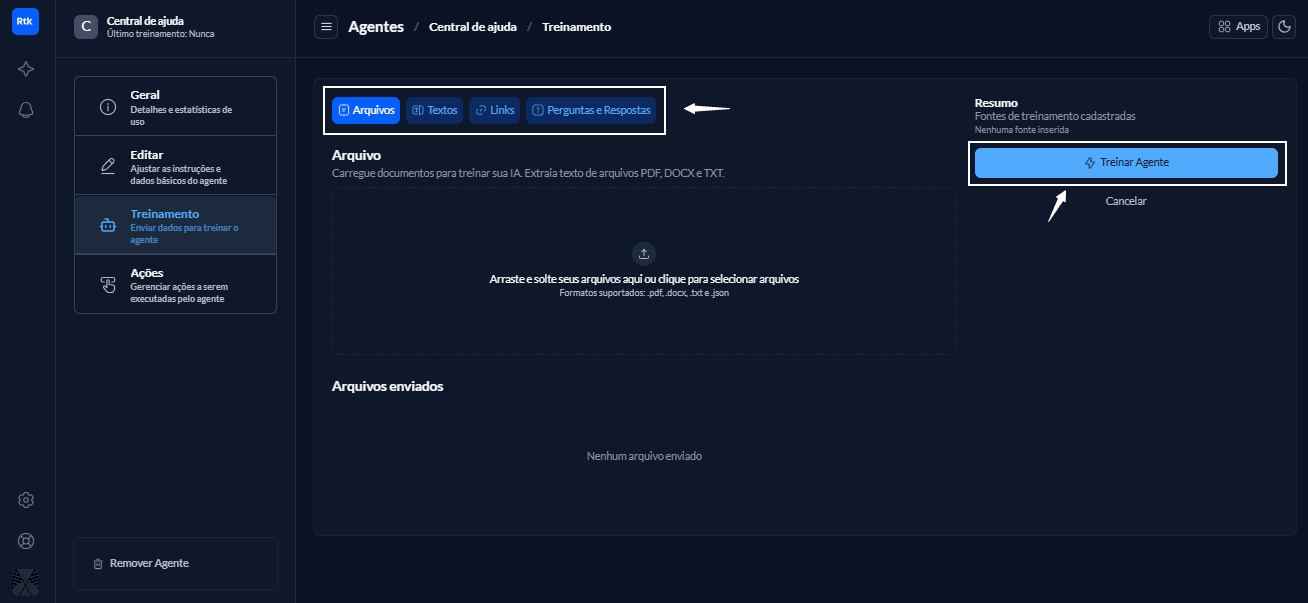The height and width of the screenshot is (603, 1308).
Task: Toggle dark mode moon icon
Action: [x=1284, y=27]
